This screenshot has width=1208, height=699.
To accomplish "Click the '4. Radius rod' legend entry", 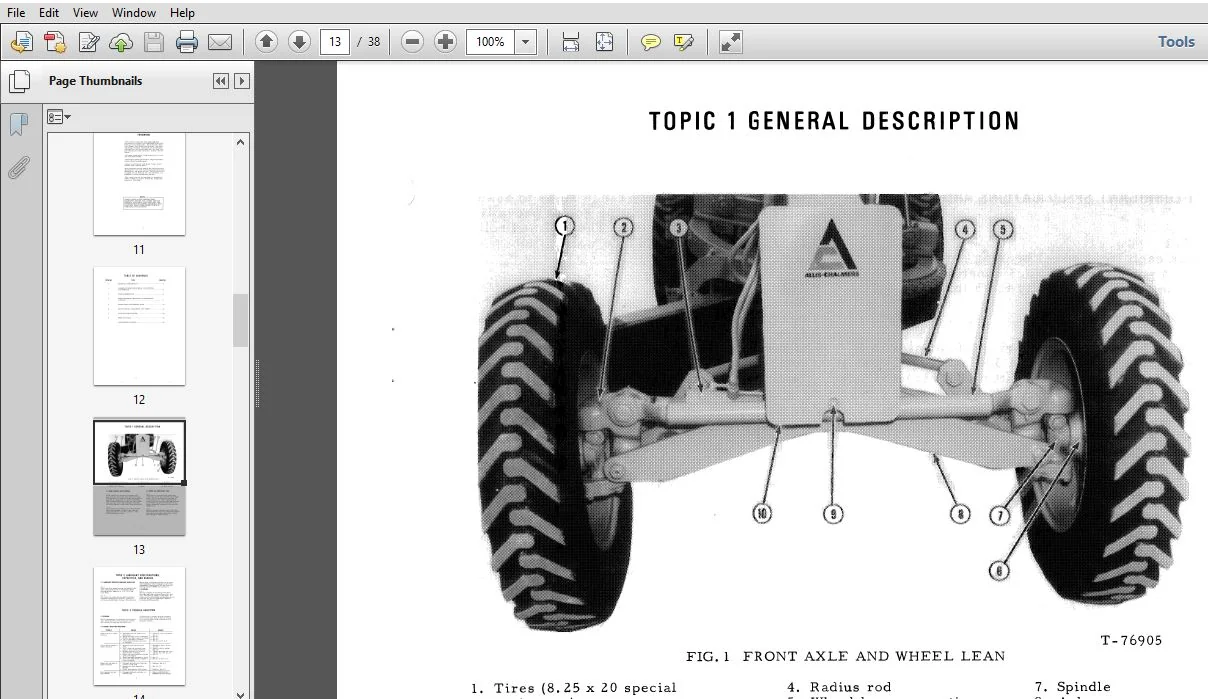I will click(x=838, y=687).
